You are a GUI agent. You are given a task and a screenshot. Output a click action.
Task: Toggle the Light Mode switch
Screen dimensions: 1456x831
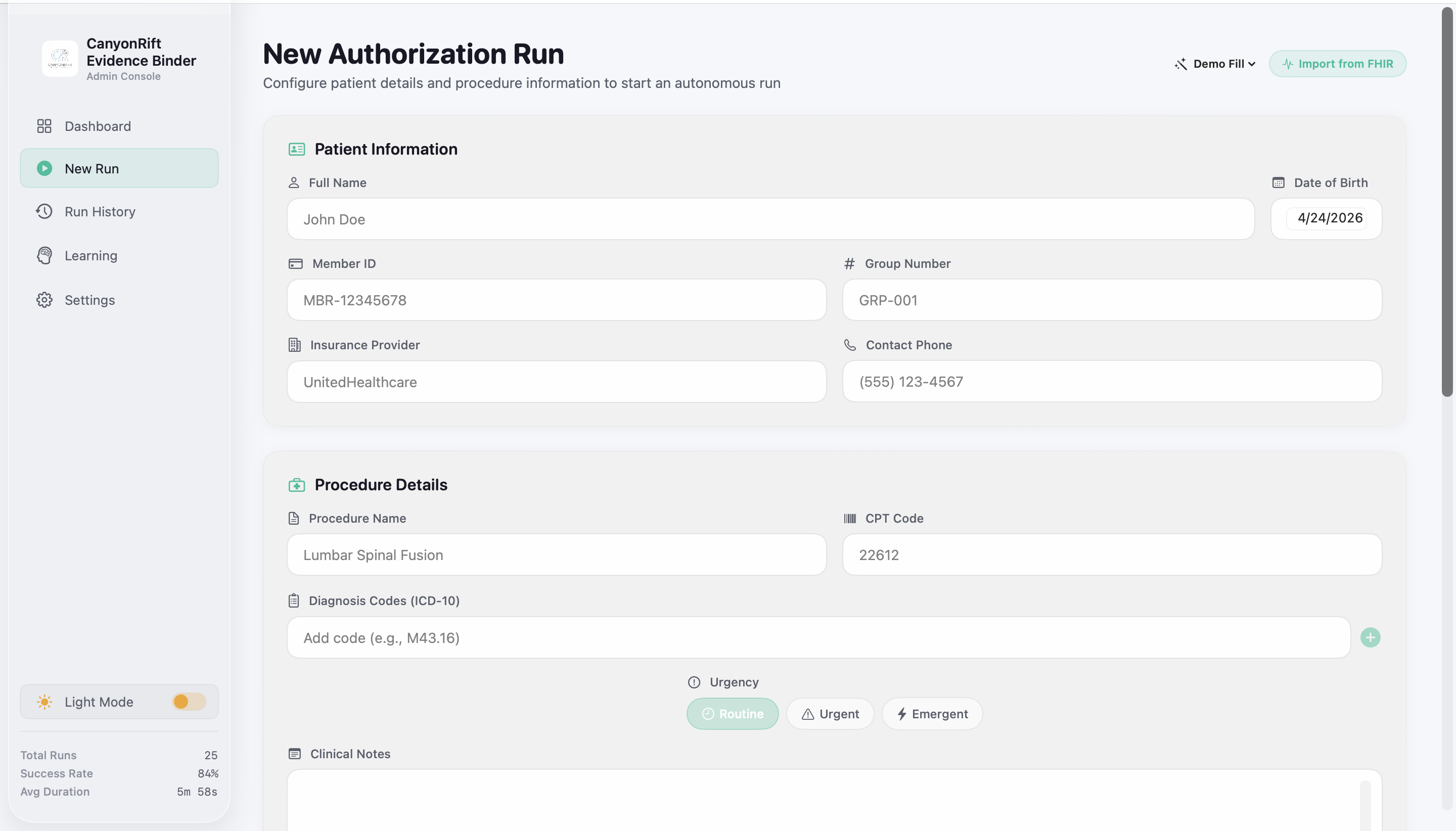pos(189,702)
